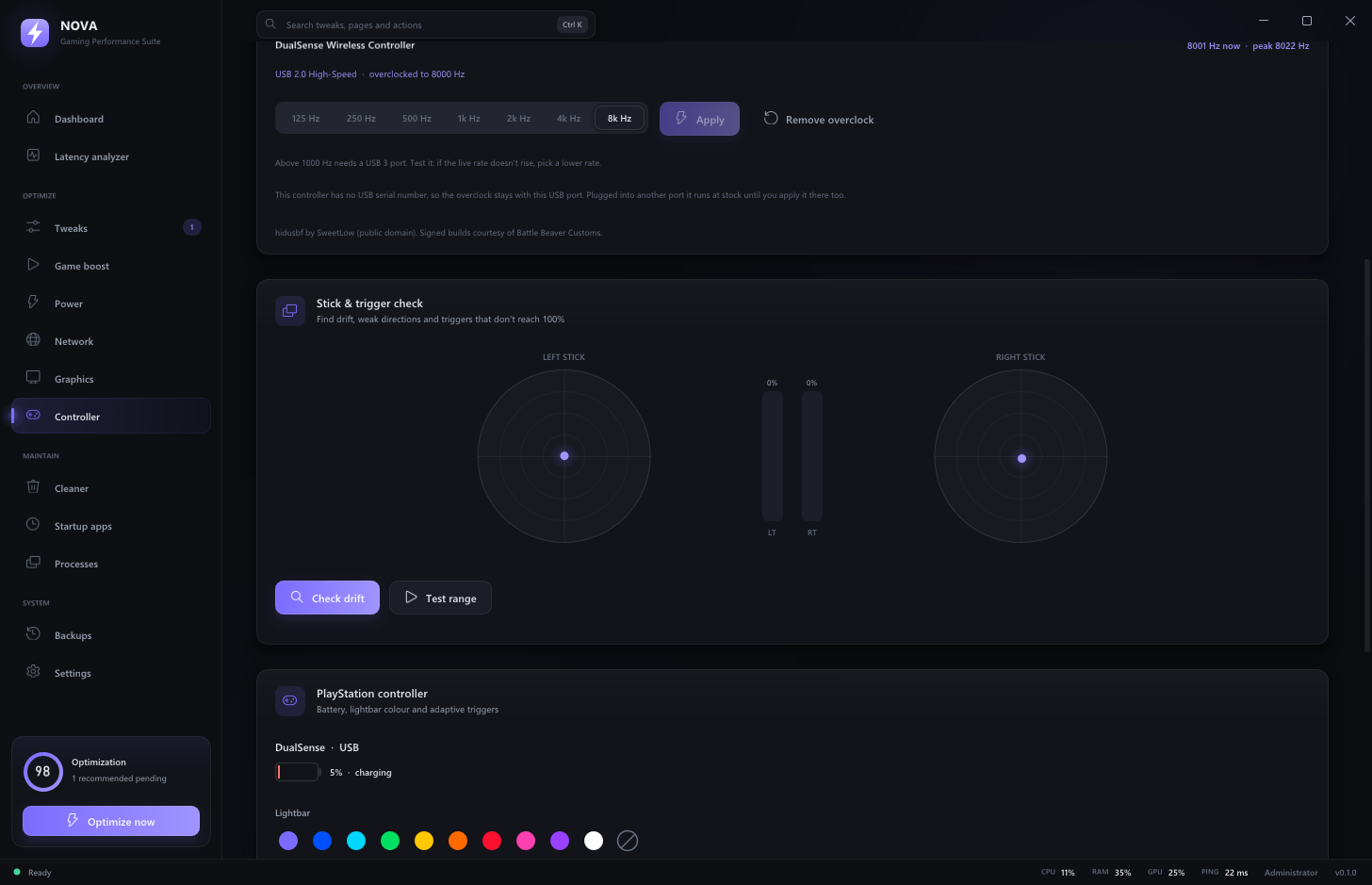Click Remove overclock button
The image size is (1372, 885).
818,119
